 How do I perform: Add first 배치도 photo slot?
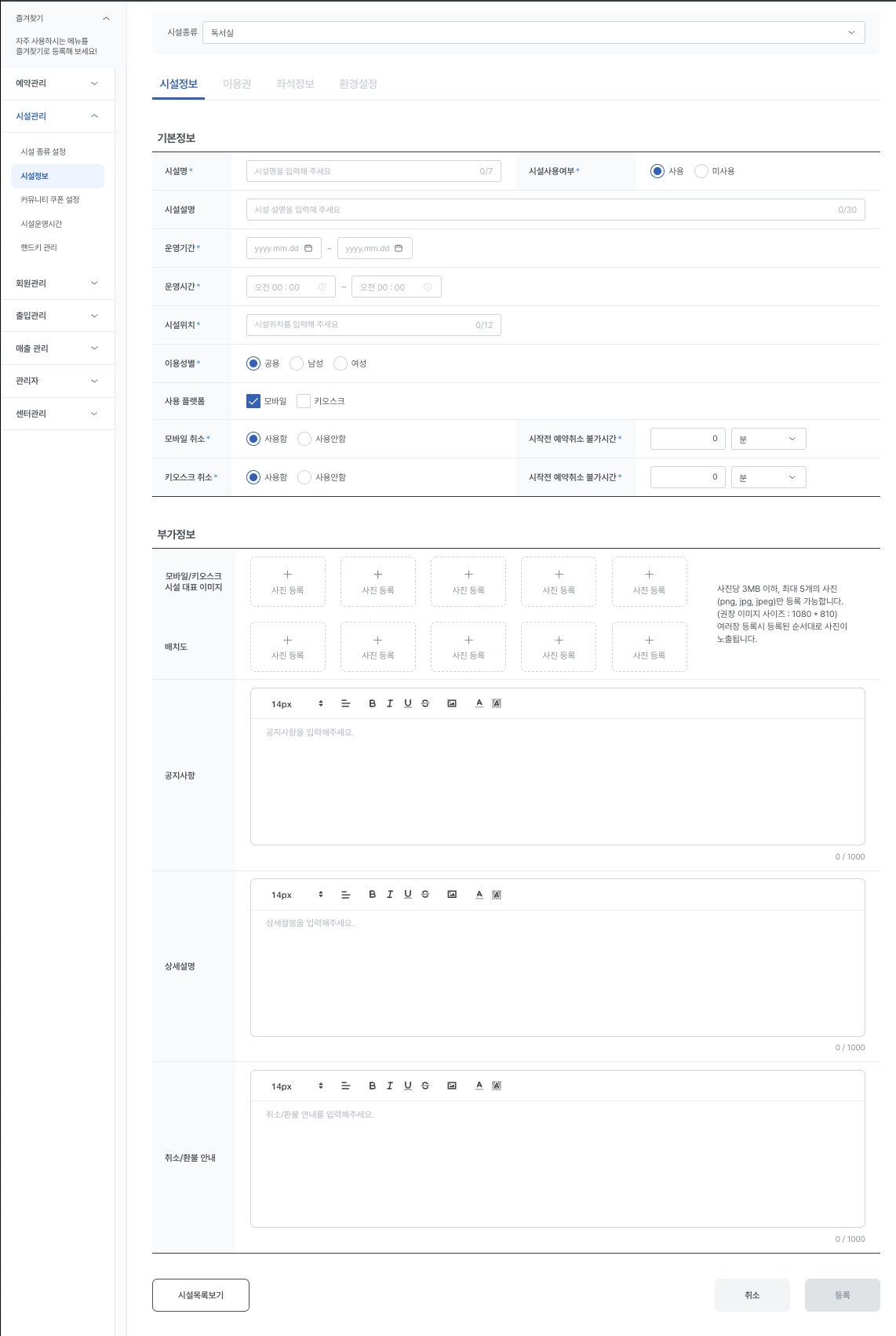288,647
